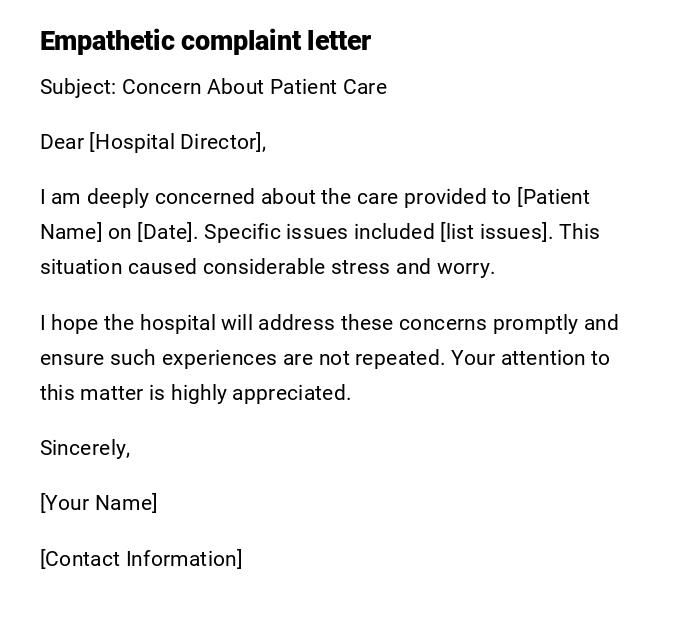The image size is (700, 621).
Task: Click the word "Dear" in the greeting
Action: coord(62,142)
